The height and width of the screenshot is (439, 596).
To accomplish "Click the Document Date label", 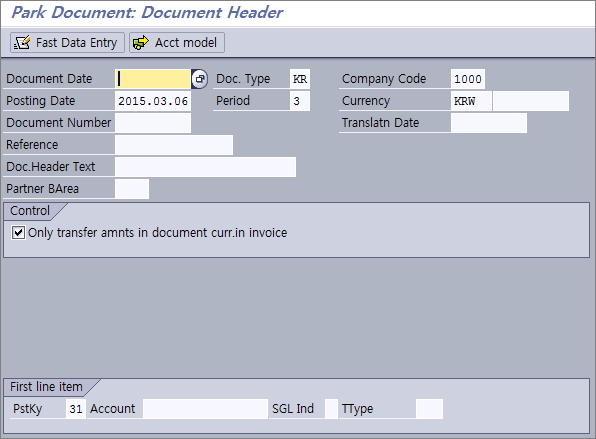I will [49, 79].
